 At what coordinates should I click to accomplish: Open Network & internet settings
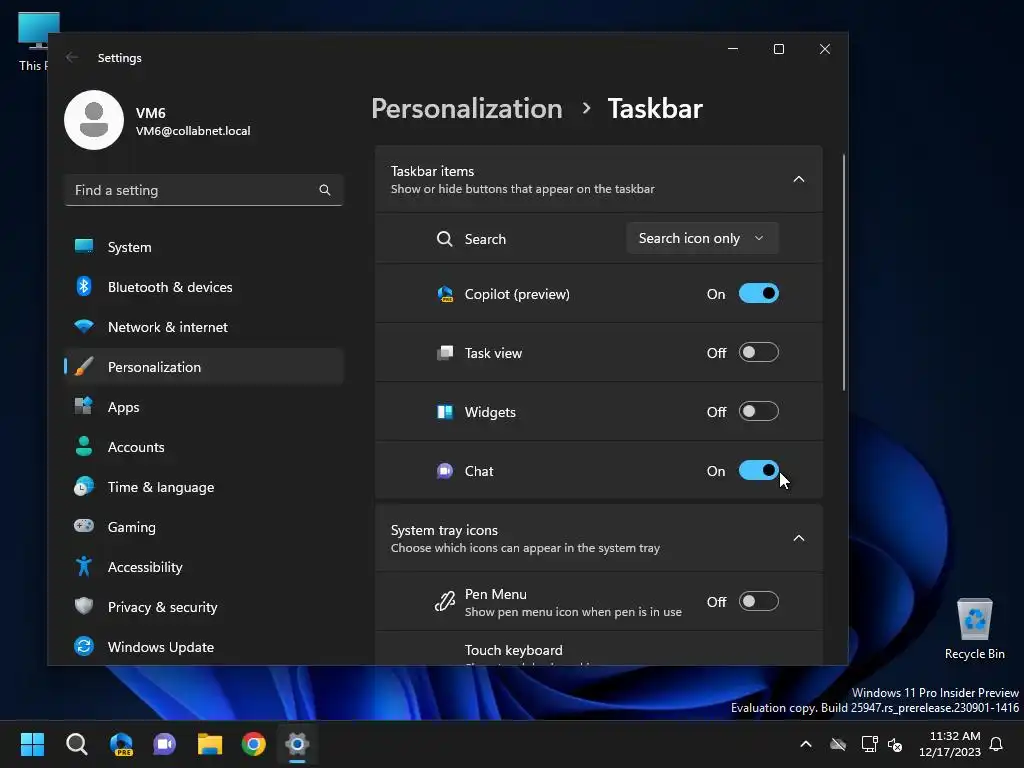tap(204, 327)
